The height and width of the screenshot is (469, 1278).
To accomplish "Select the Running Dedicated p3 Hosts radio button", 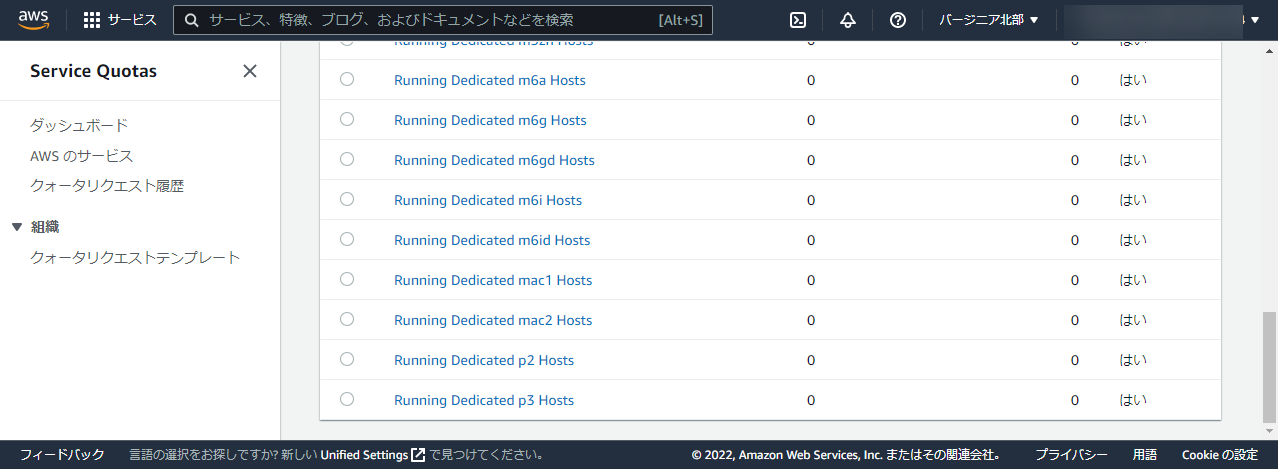I will 347,399.
